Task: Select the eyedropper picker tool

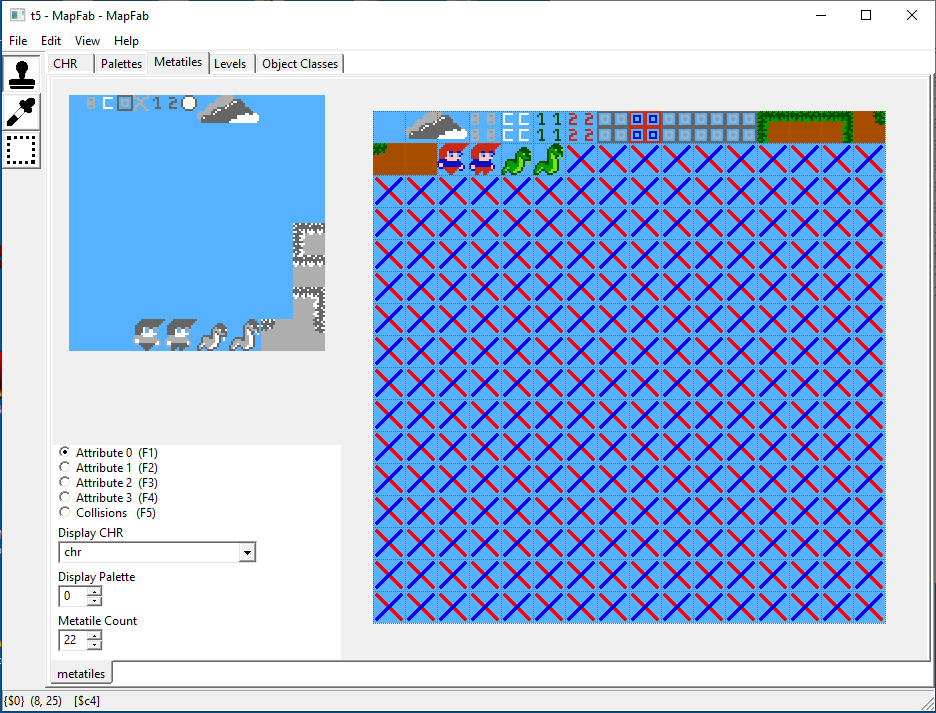Action: coord(21,111)
